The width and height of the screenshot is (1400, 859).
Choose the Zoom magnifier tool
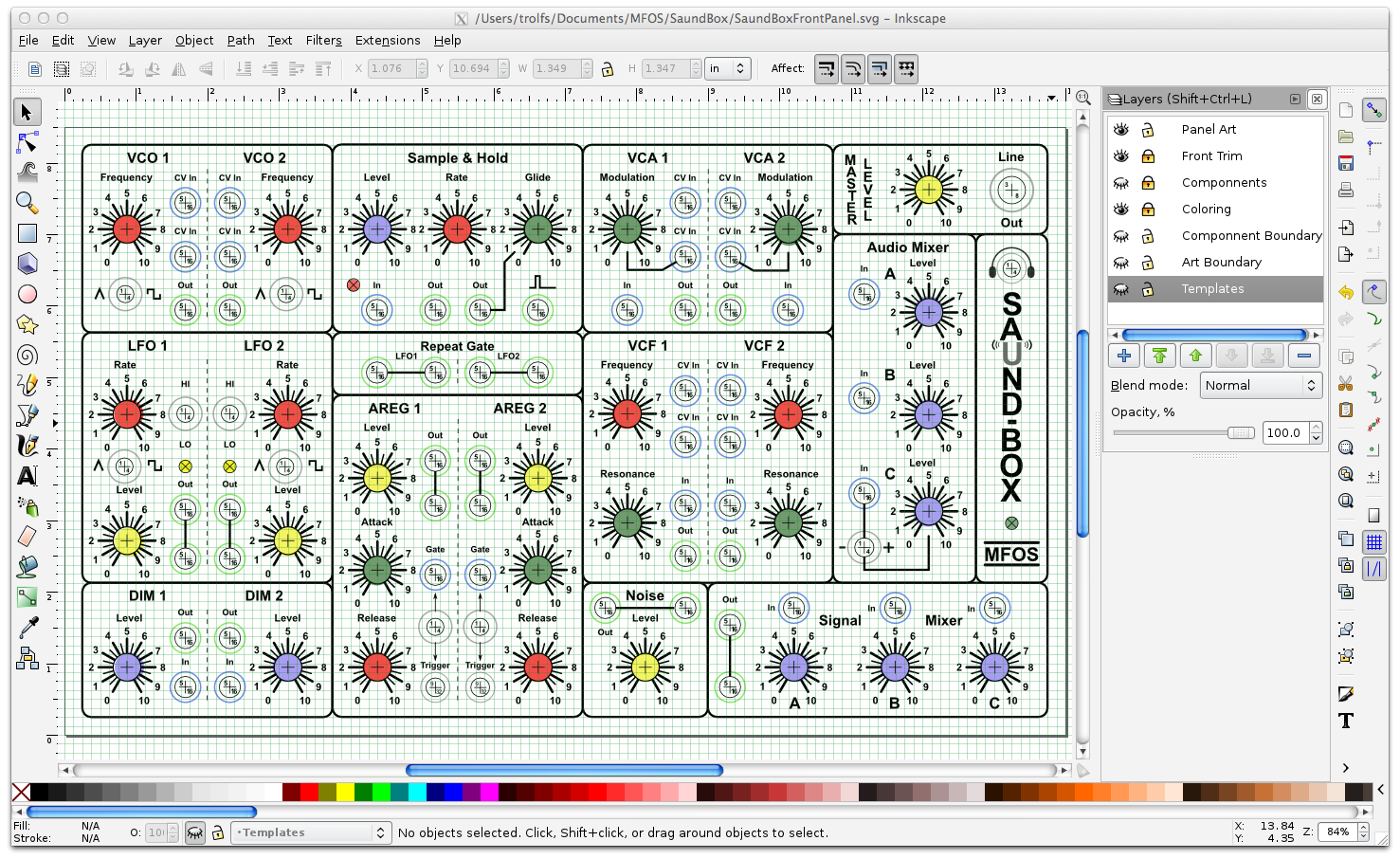[x=27, y=203]
